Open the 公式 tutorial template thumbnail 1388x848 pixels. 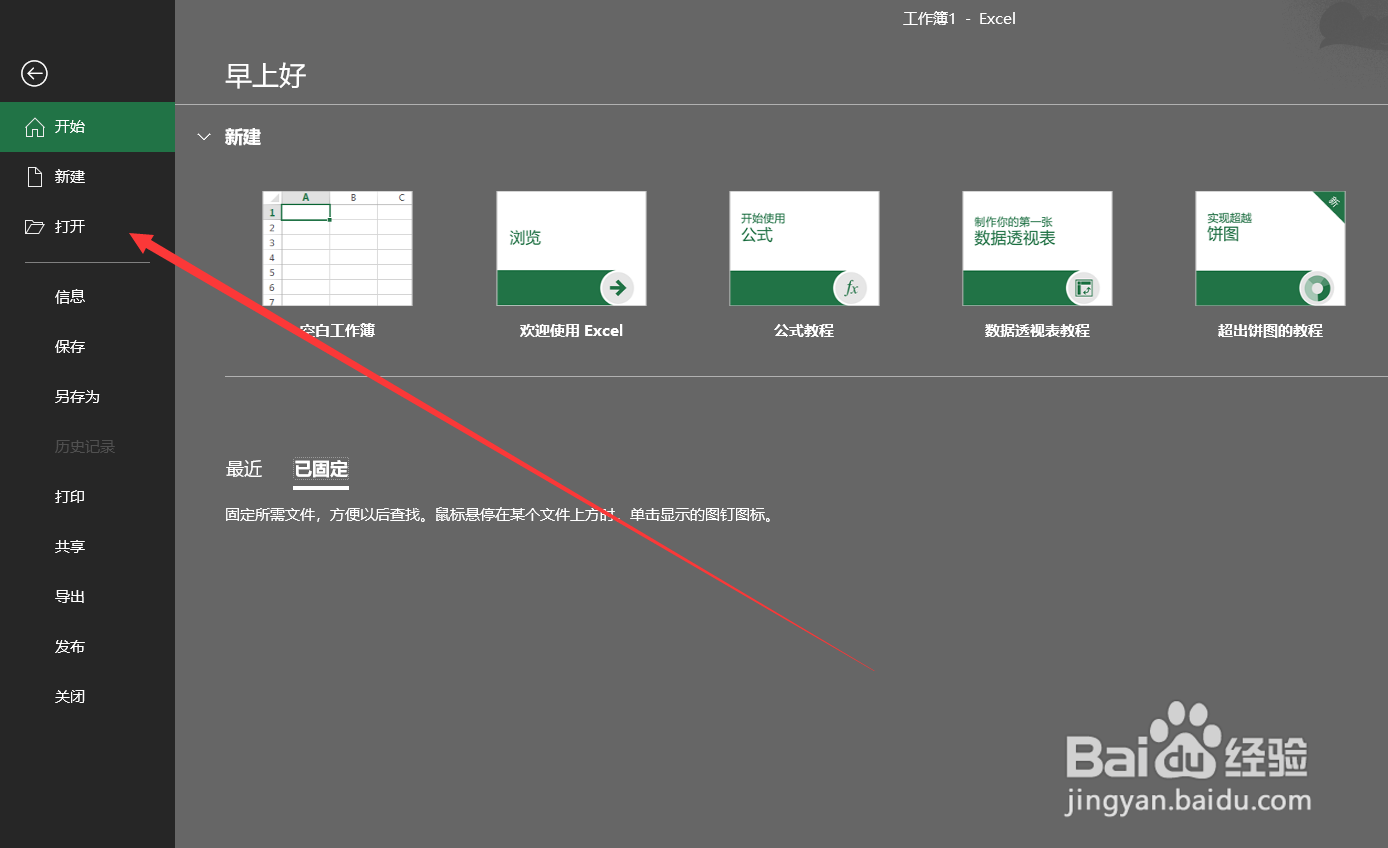click(x=804, y=249)
